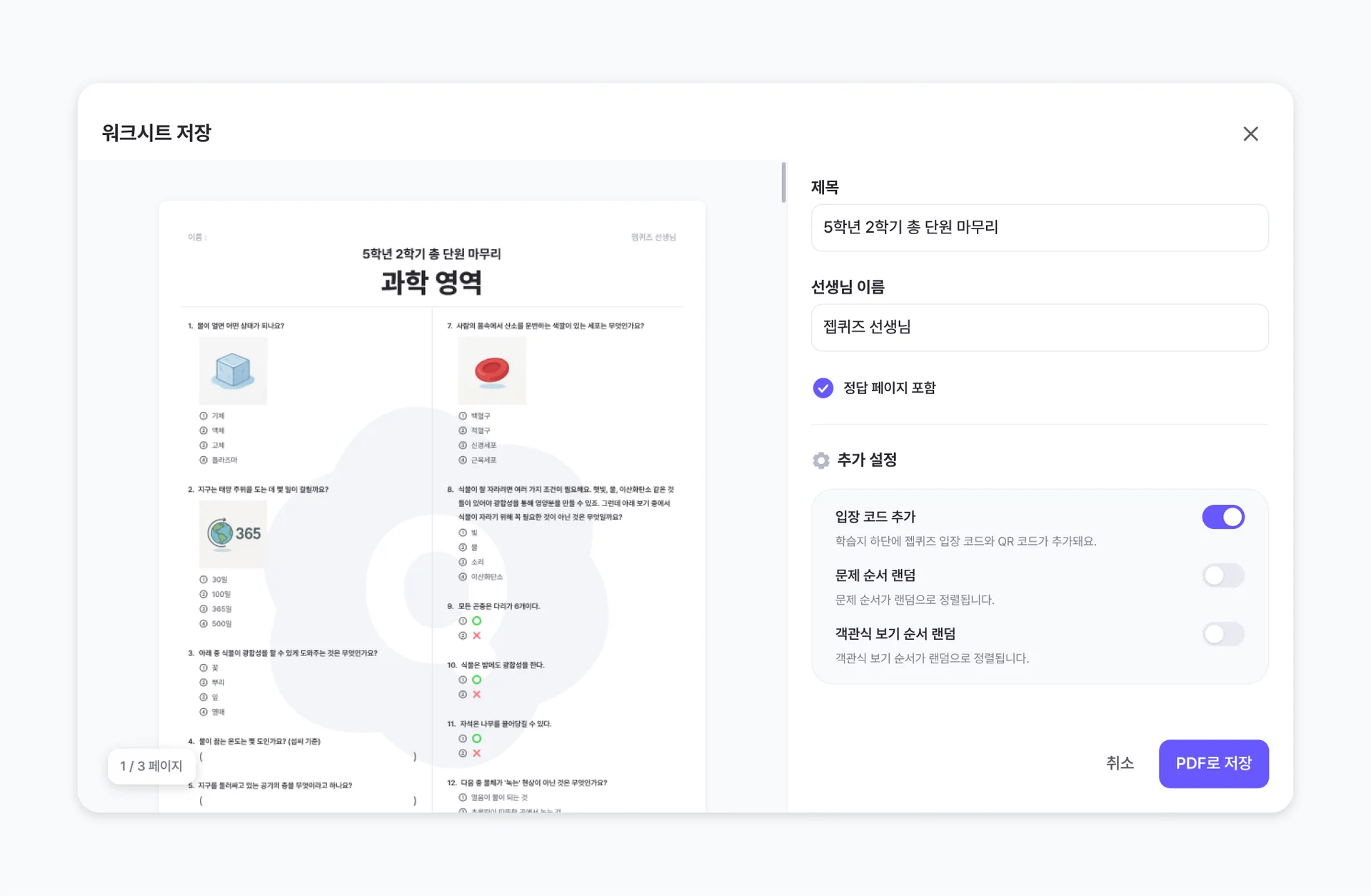The image size is (1371, 896).
Task: Click the green O mark on question 9
Action: pos(476,620)
